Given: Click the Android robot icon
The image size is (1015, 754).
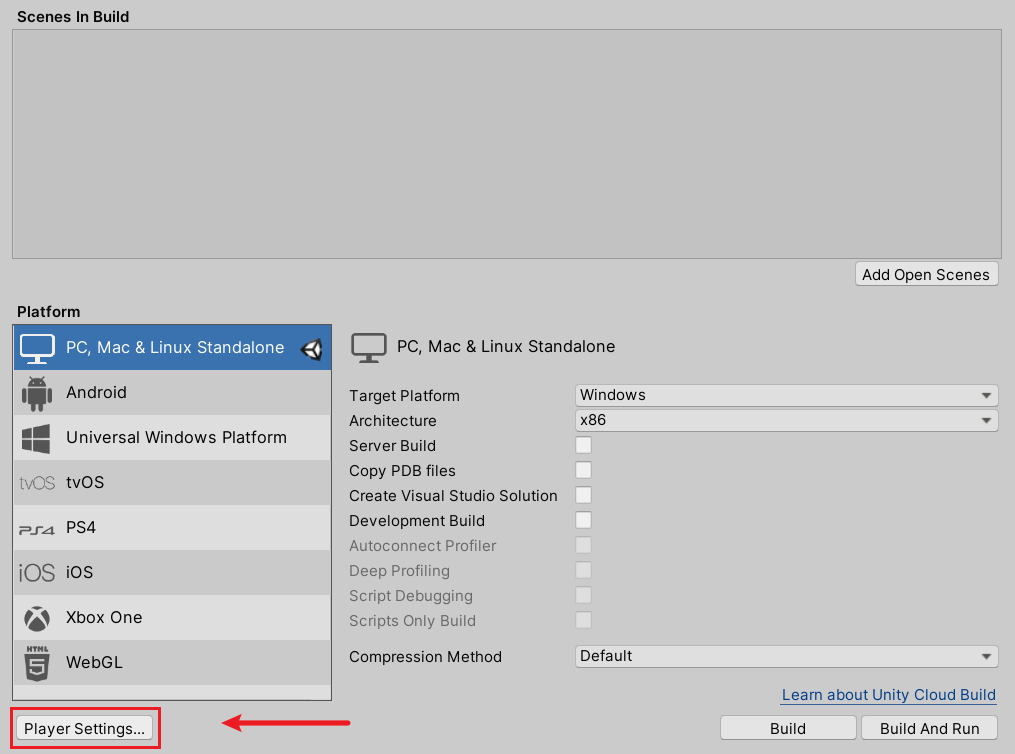Looking at the screenshot, I should (37, 394).
